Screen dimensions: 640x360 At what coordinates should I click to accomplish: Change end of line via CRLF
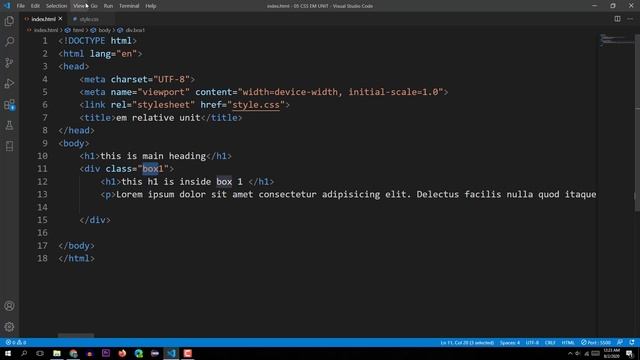coord(550,342)
